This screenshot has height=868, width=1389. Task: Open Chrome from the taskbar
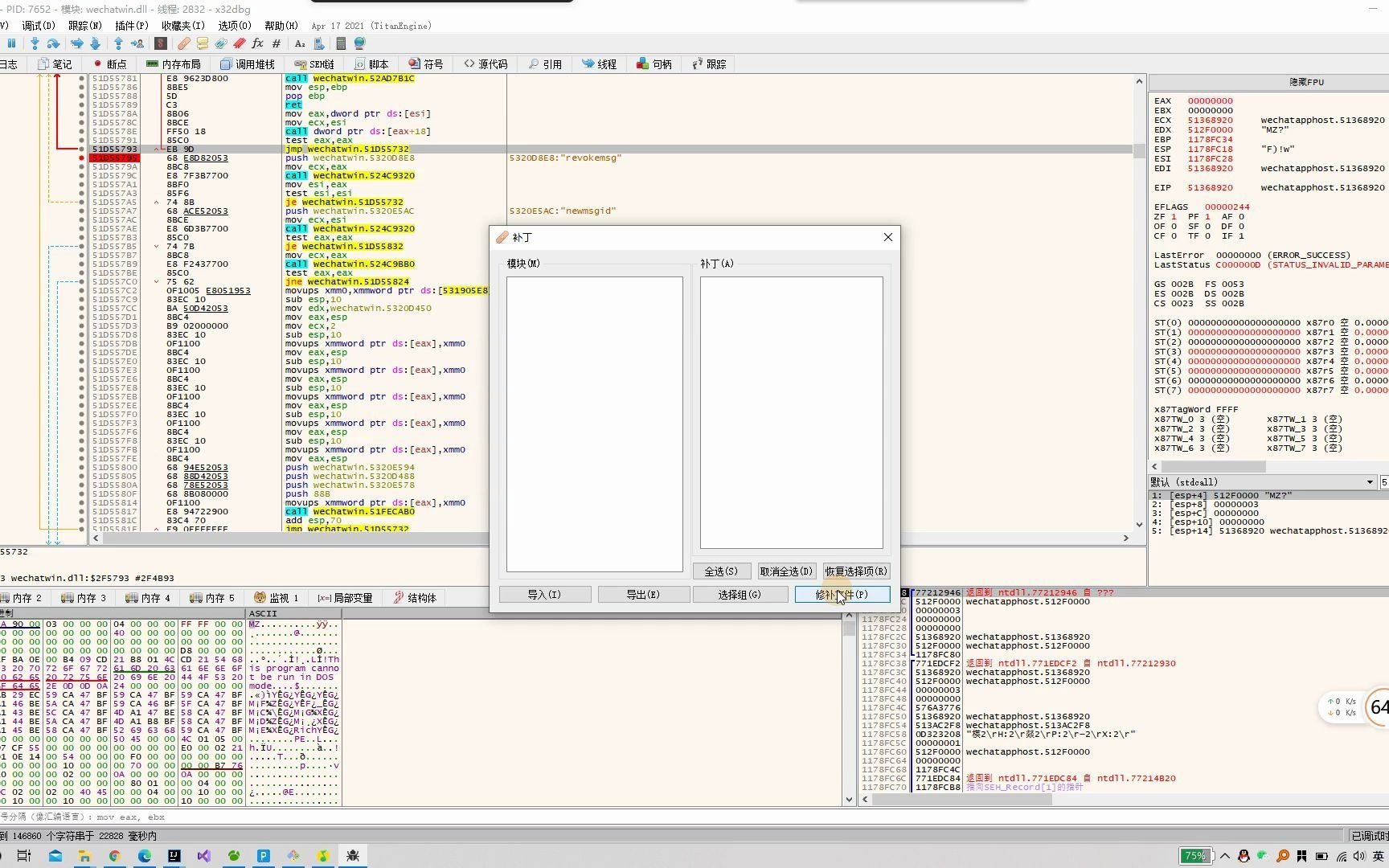114,856
